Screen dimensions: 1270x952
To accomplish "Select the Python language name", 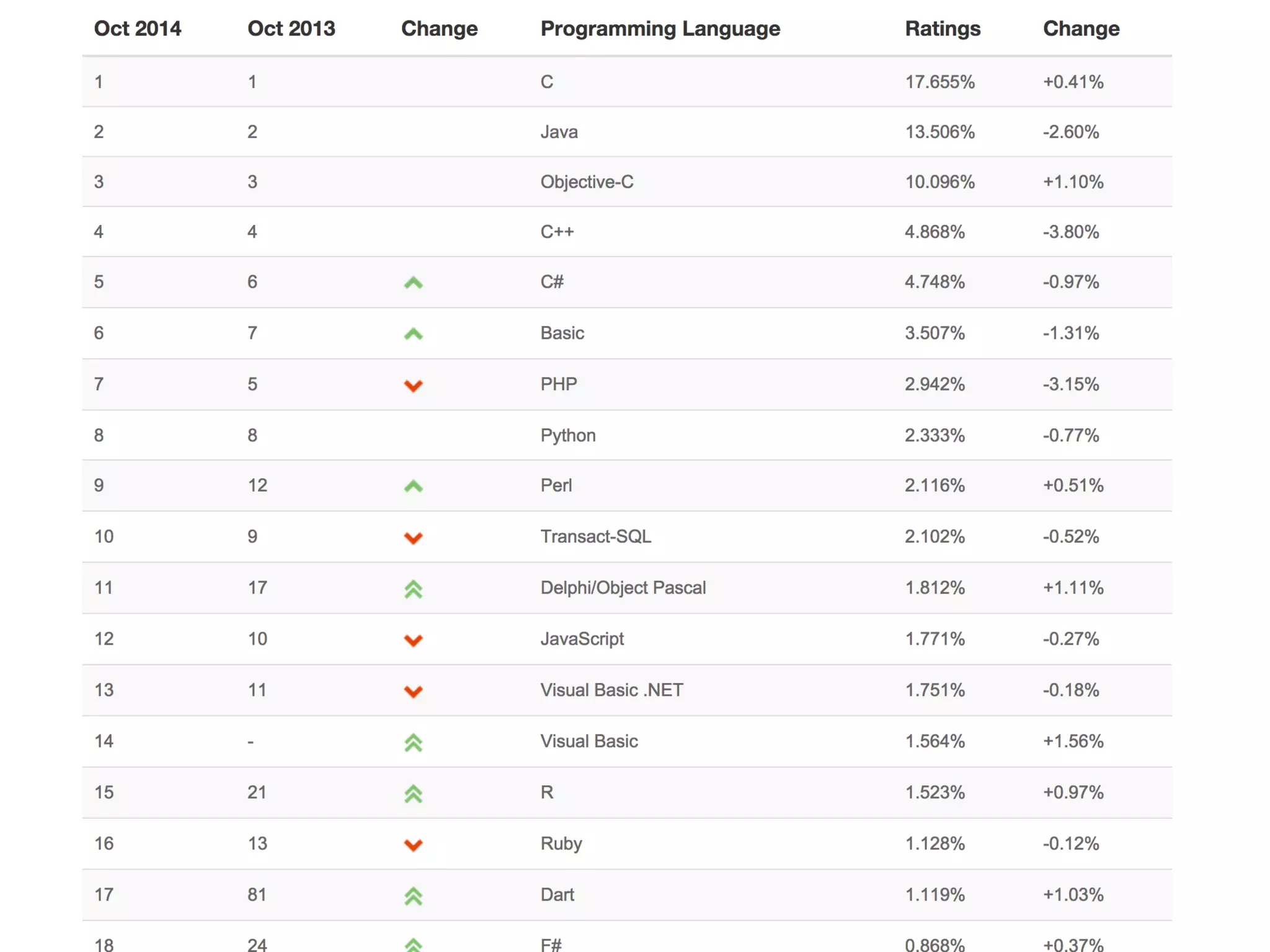I will (568, 436).
